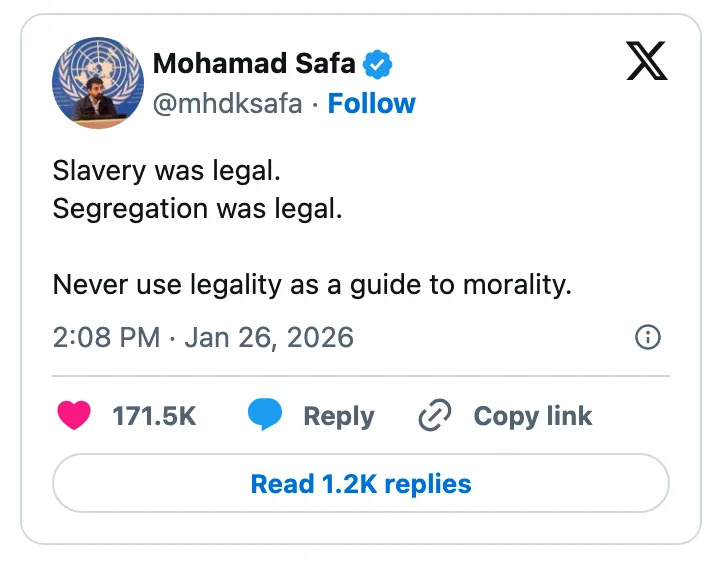Click the 171.5K likes count
The height and width of the screenshot is (562, 722).
coord(154,416)
